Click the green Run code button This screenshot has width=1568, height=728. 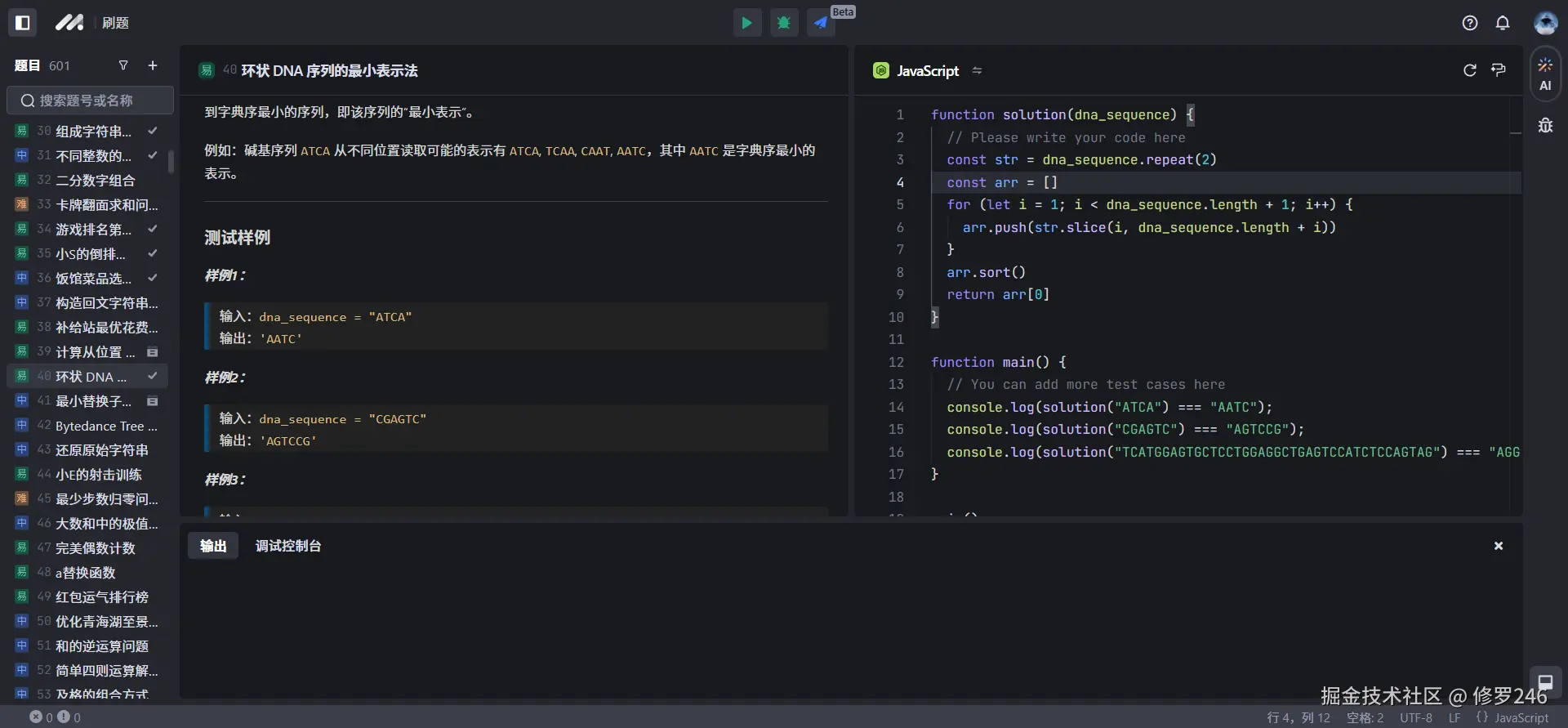tap(746, 23)
